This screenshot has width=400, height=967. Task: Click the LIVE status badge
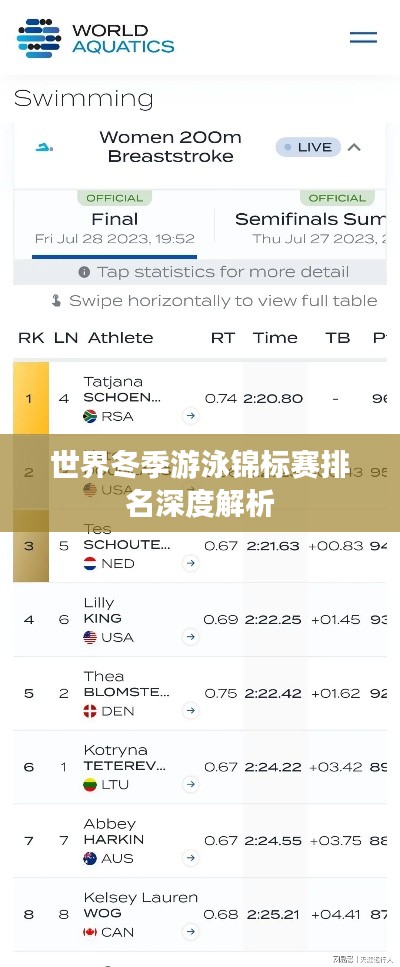coord(308,147)
